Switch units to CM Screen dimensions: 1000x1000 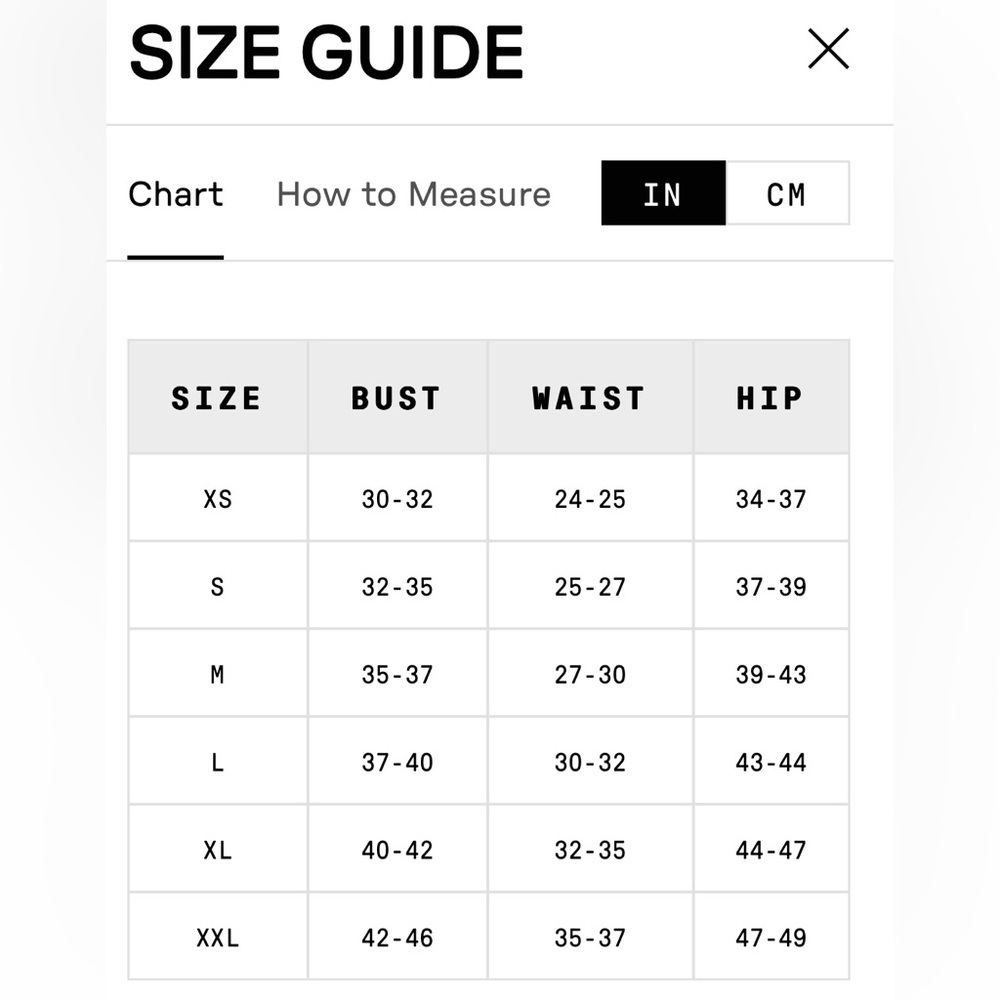coord(786,194)
